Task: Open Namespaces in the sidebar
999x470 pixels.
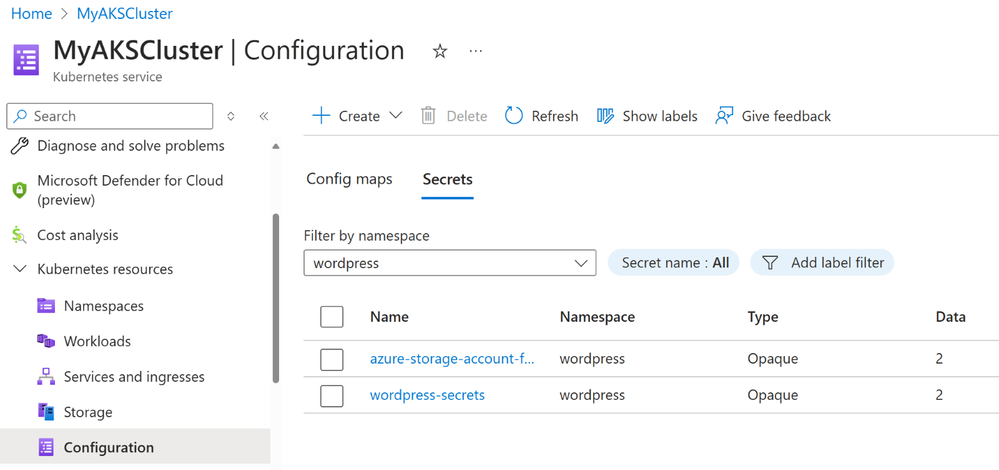Action: [103, 306]
